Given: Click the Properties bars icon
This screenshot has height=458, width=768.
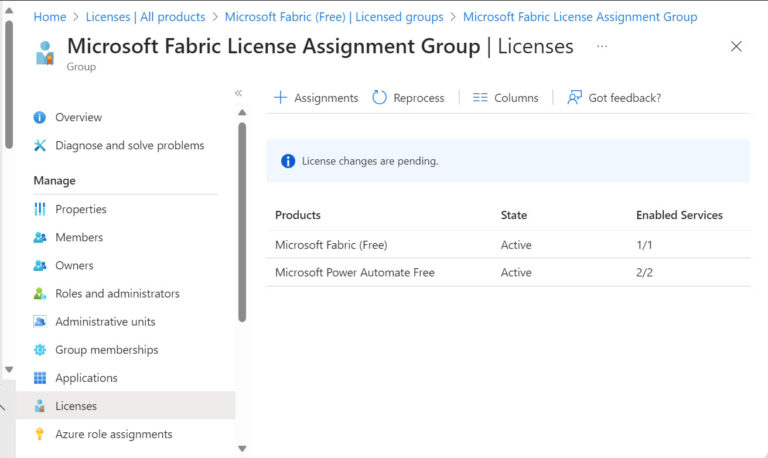Looking at the screenshot, I should coord(40,209).
